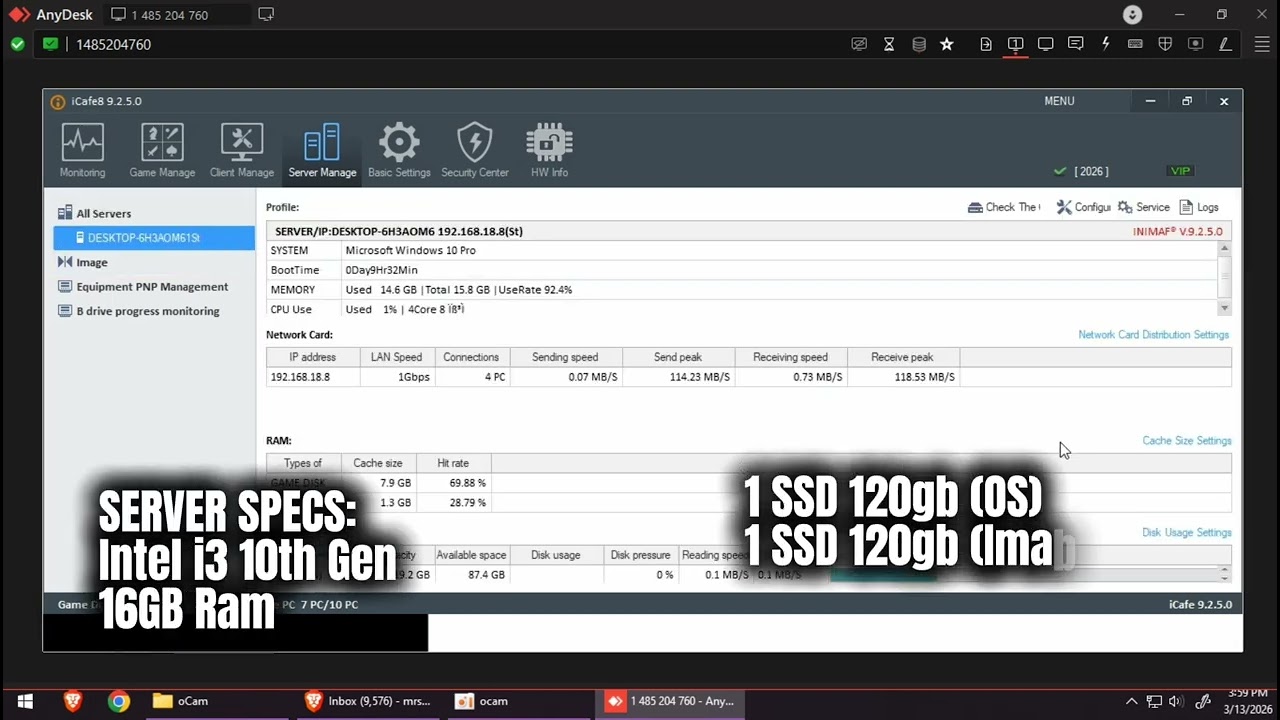Viewport: 1280px width, 720px height.
Task: Open the Logs button
Action: click(x=1199, y=207)
